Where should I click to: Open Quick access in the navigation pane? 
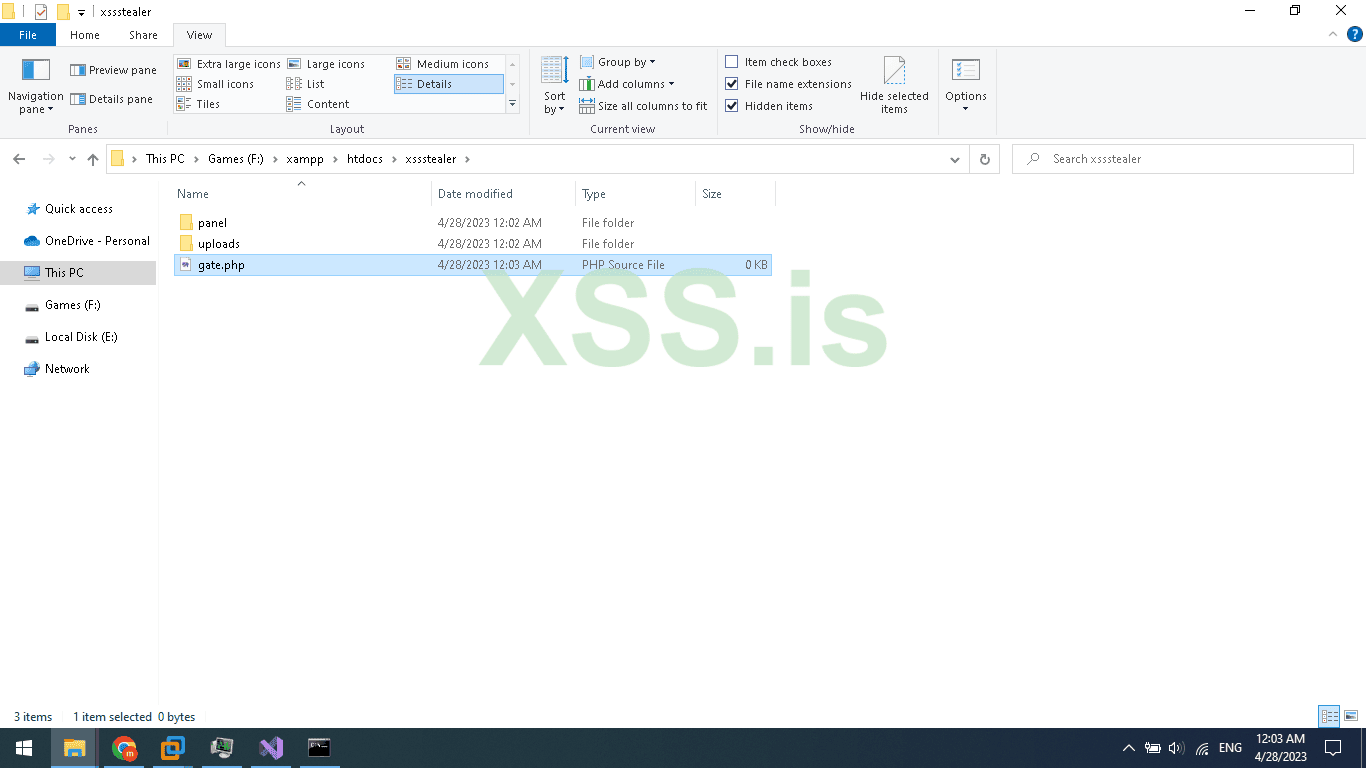(79, 209)
